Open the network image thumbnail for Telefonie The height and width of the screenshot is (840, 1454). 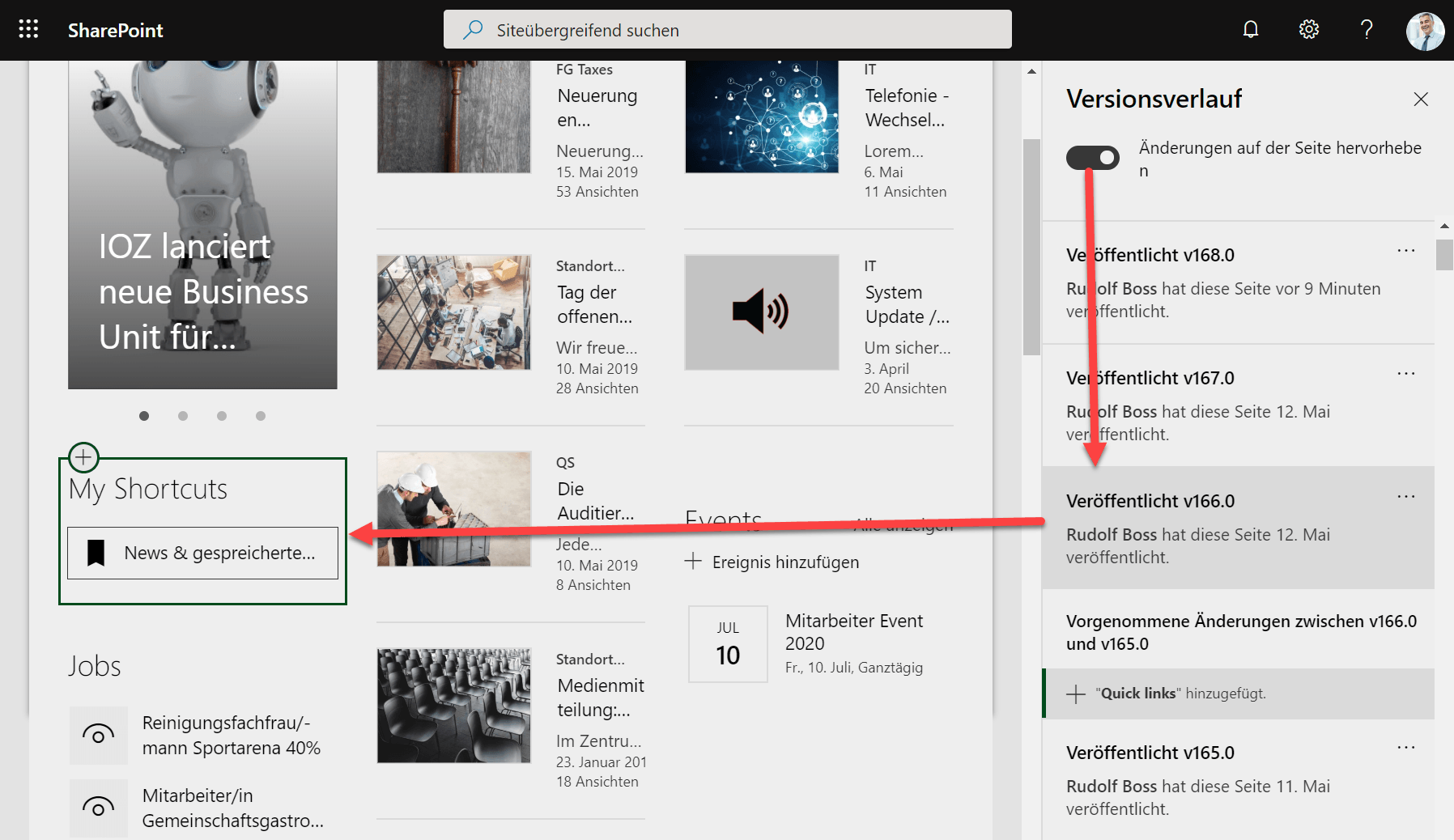(762, 117)
